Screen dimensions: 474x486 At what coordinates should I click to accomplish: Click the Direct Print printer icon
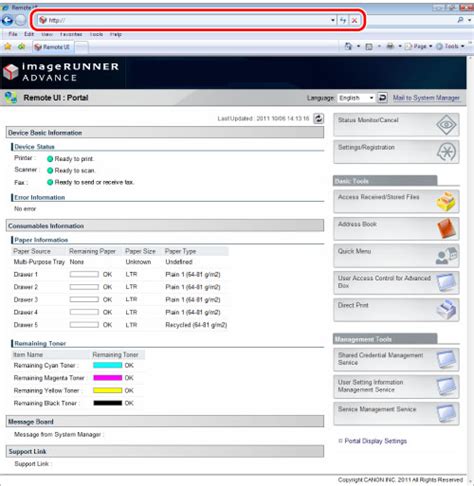pyautogui.click(x=446, y=309)
